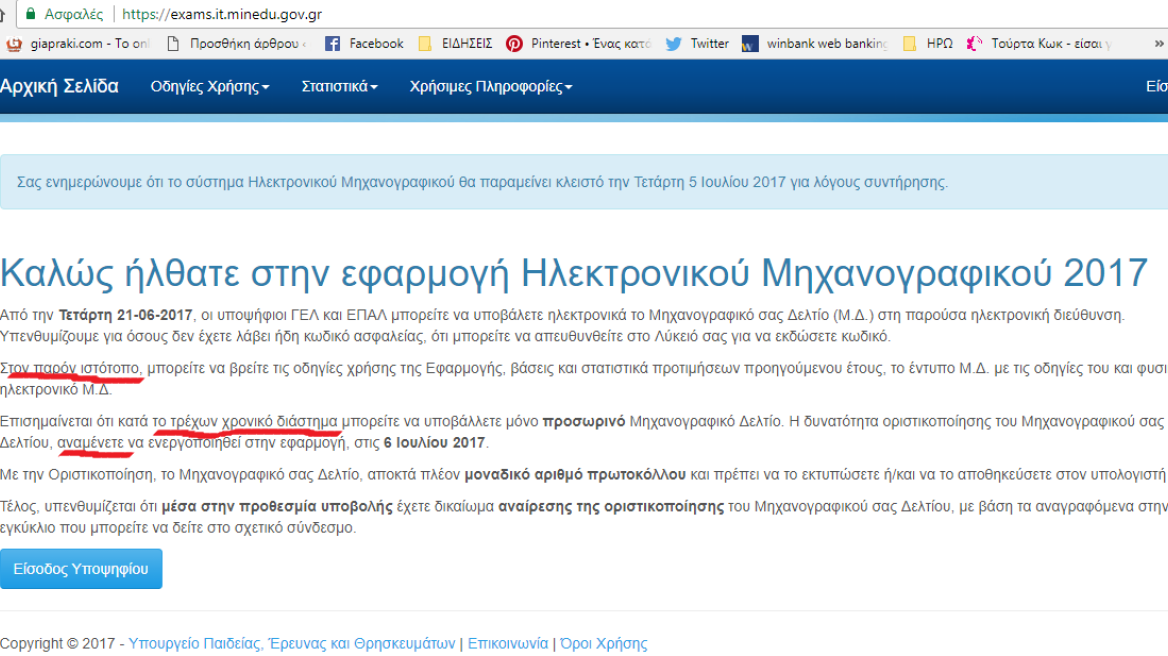Click the Είσοδος item in the navbar
The width and height of the screenshot is (1168, 656).
[x=1156, y=87]
